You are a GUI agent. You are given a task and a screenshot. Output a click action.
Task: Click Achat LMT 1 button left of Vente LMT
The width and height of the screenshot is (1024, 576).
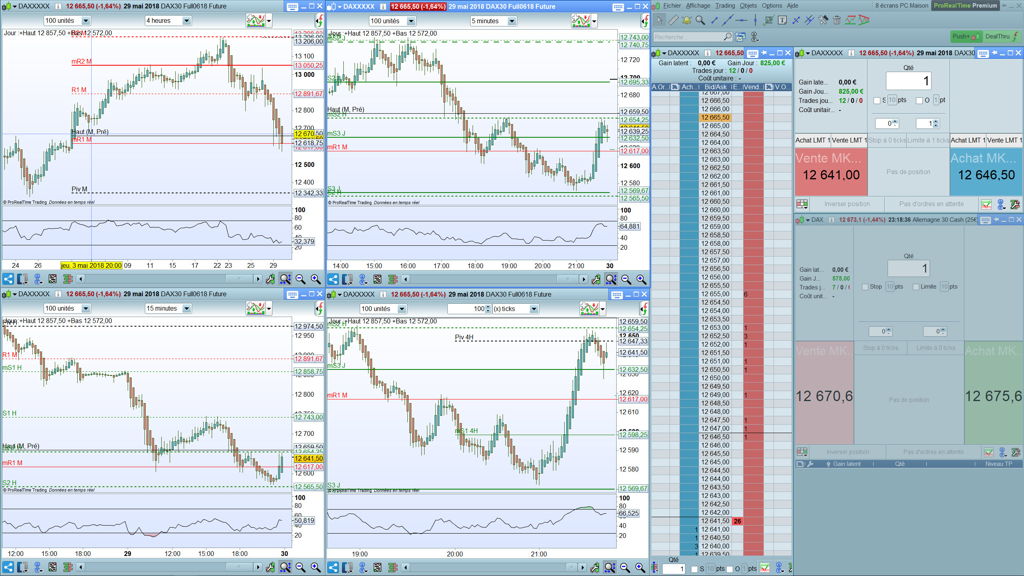pos(812,140)
